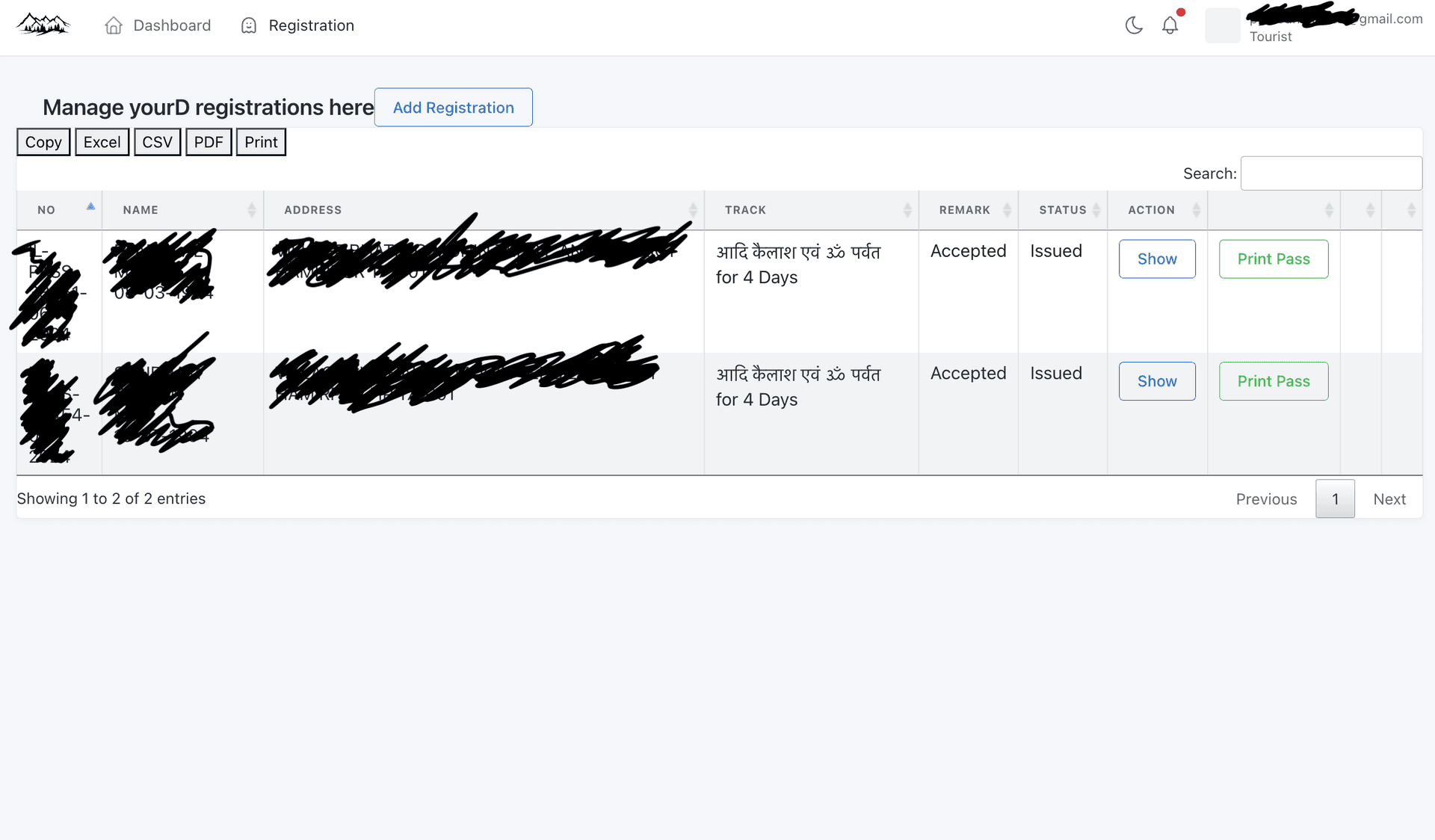Click the Copy export option
This screenshot has width=1435, height=840.
click(43, 142)
